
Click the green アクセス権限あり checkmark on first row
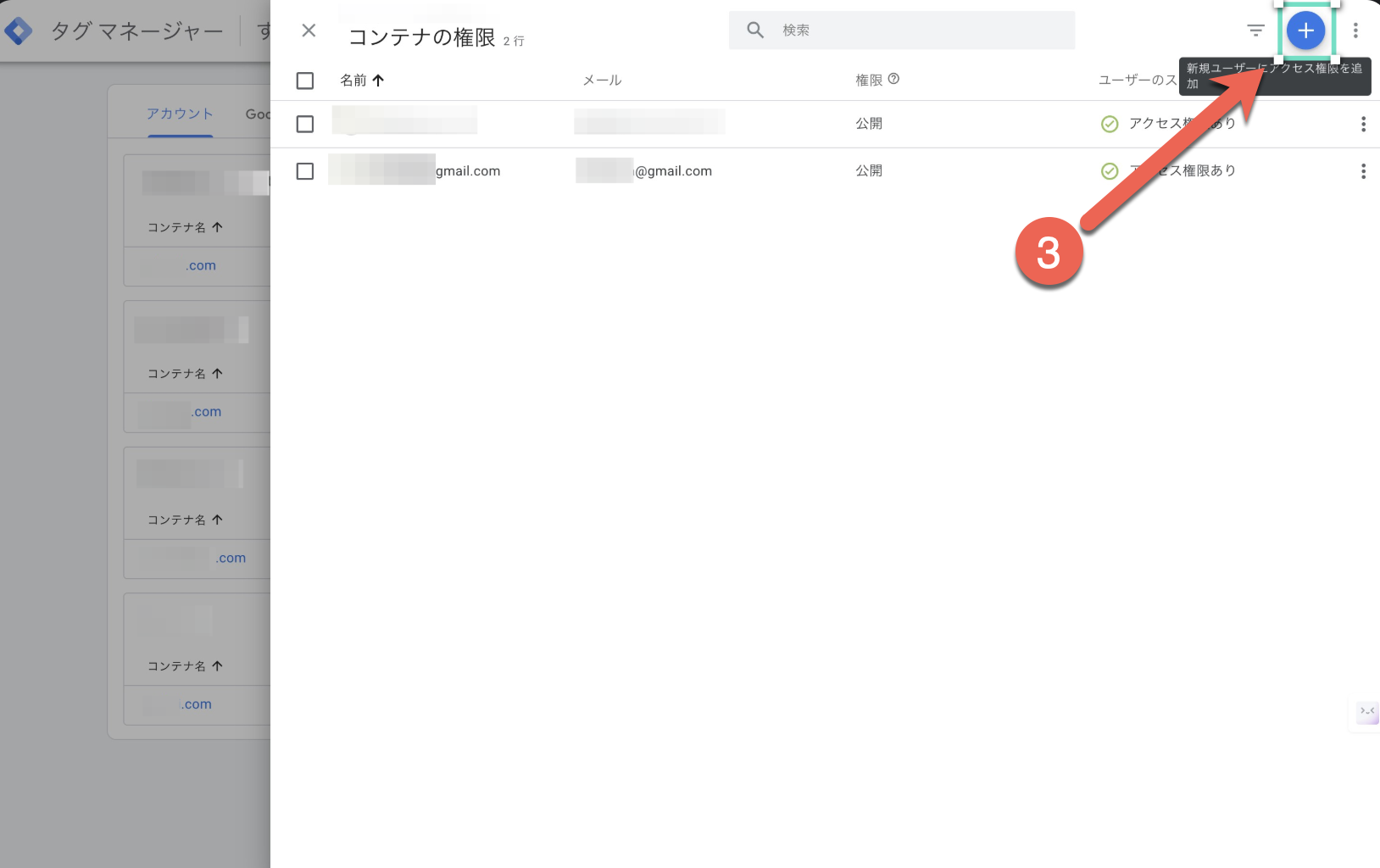[1110, 124]
